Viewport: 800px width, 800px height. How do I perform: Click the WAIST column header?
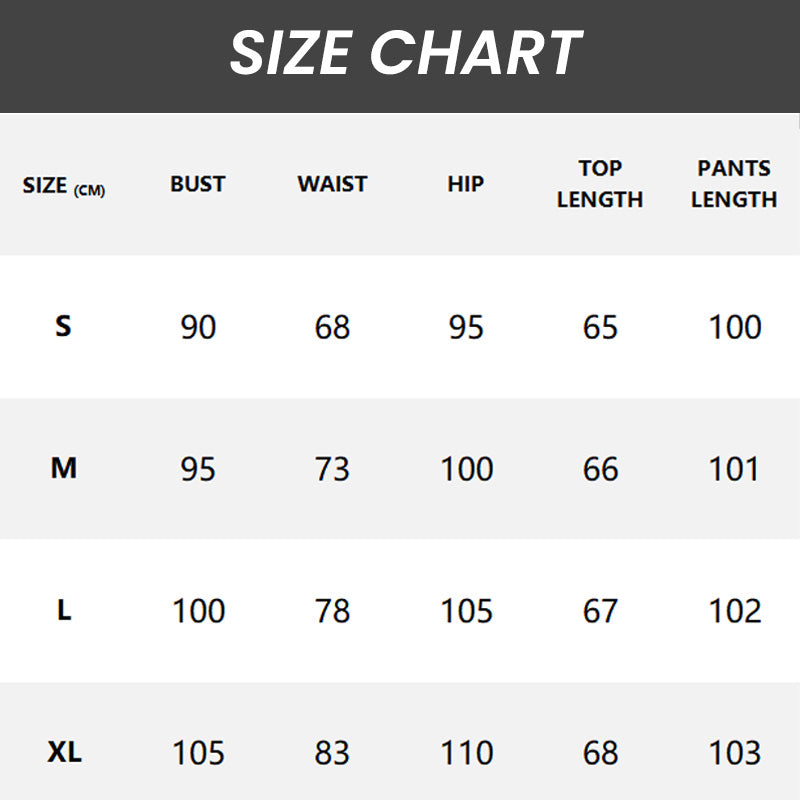coord(332,184)
